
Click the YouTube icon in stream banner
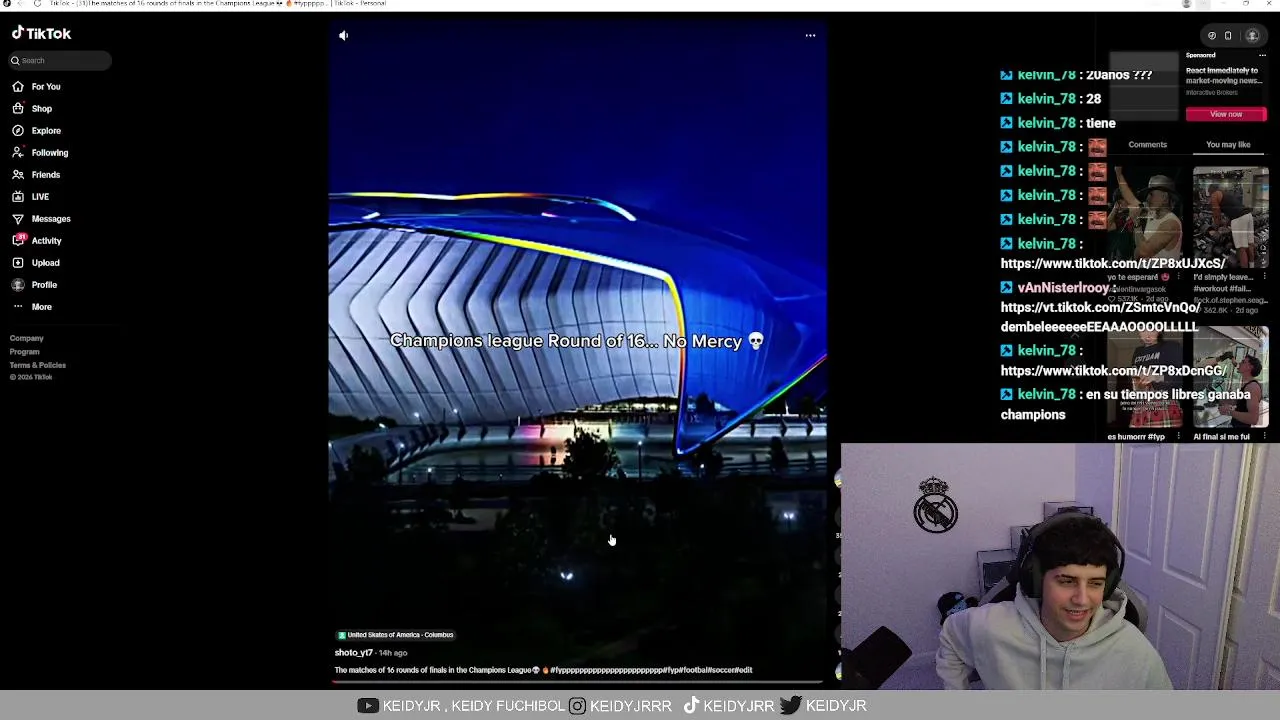click(367, 706)
